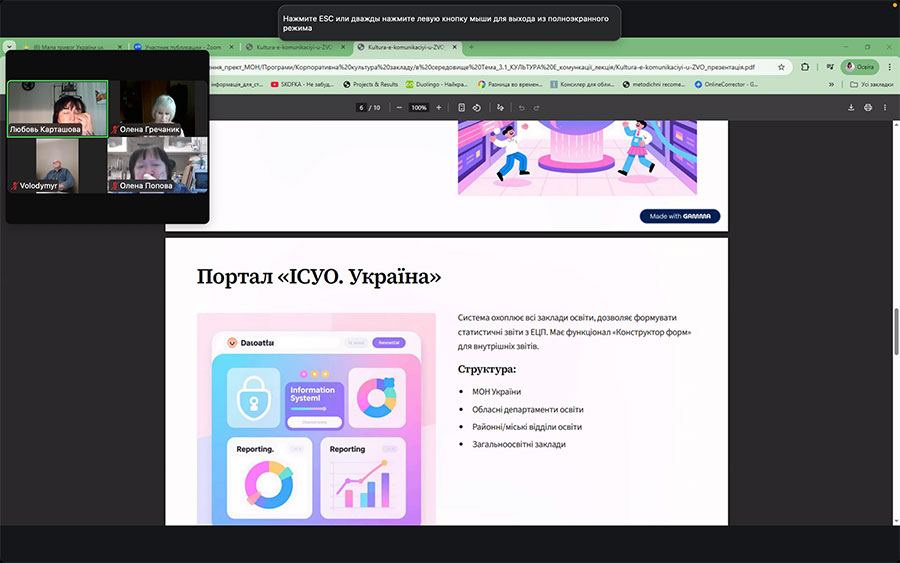900x563 pixels.
Task: Undo the last annotation in PDF toolbar
Action: [x=522, y=107]
